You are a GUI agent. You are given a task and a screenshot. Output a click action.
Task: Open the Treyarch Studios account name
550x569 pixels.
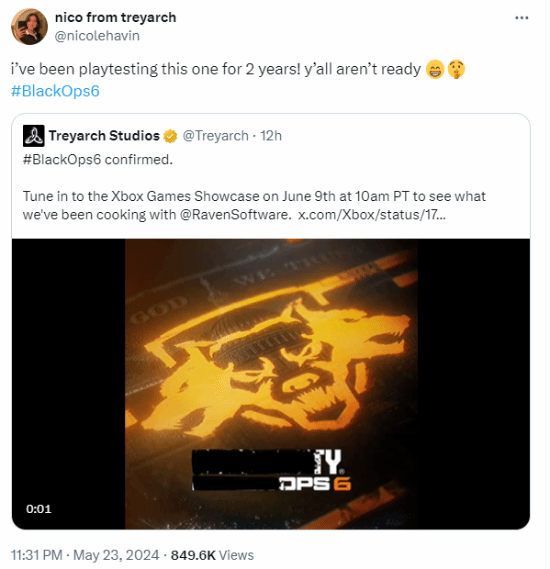(104, 136)
